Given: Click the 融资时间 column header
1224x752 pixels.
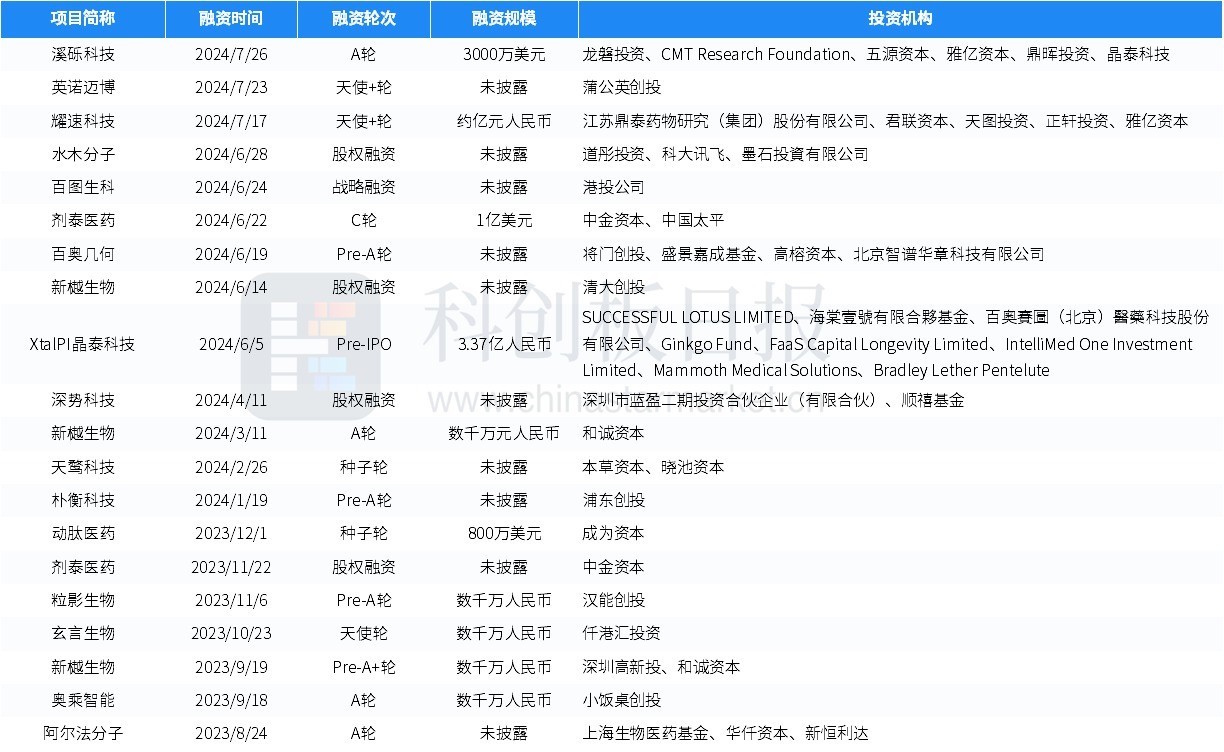Looking at the screenshot, I should click(231, 19).
